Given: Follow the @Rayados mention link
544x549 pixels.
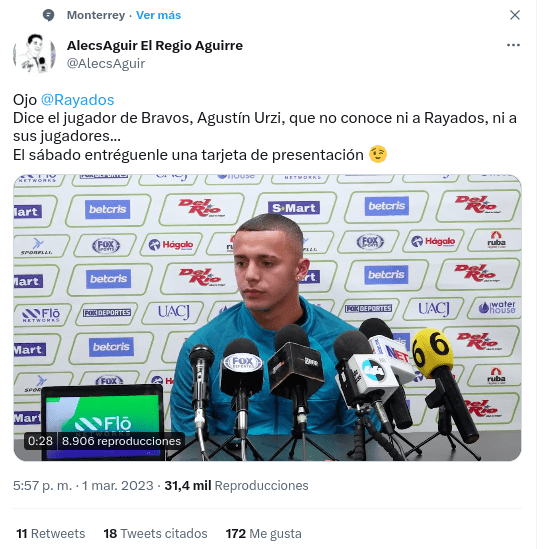Looking at the screenshot, I should 77,100.
